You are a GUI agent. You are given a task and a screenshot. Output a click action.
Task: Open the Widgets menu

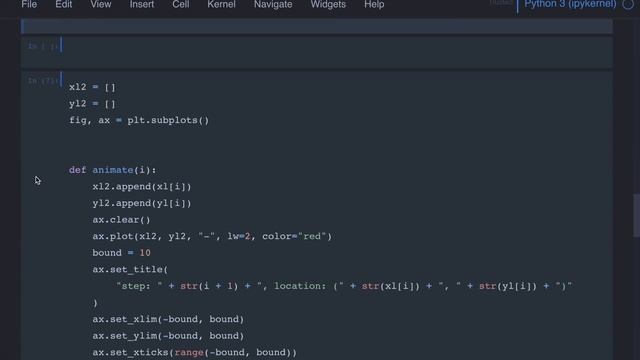click(328, 4)
